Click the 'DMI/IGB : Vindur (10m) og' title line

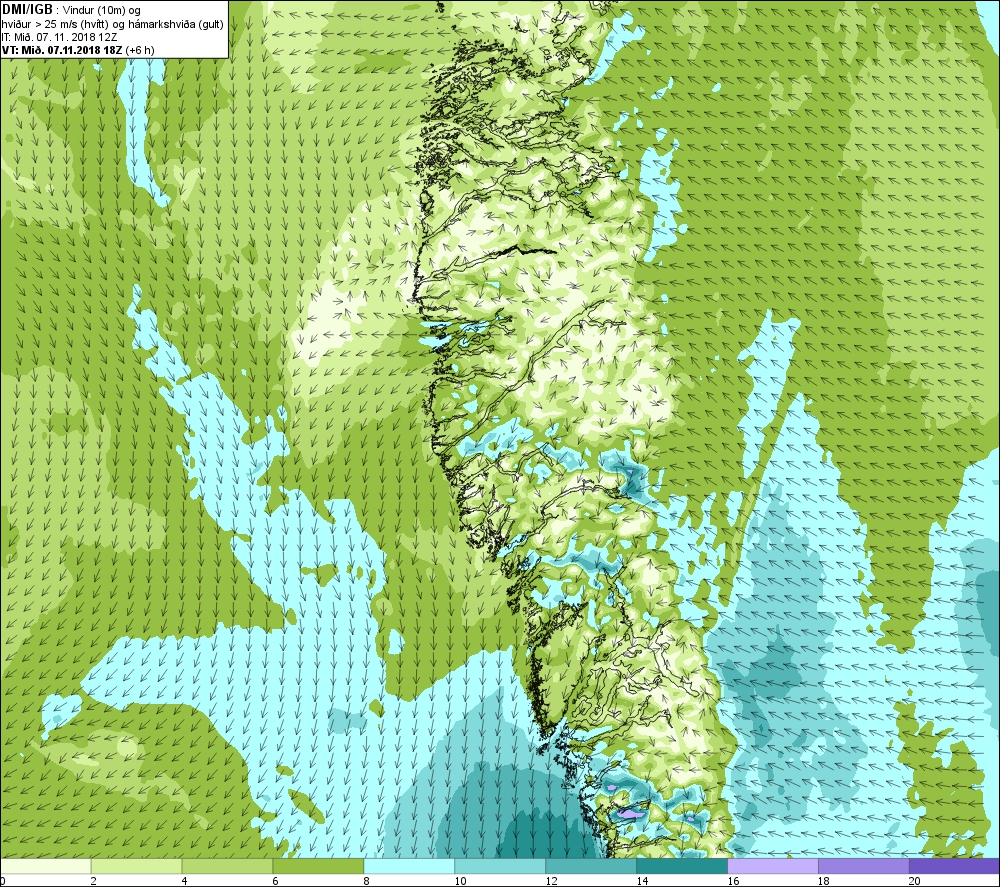click(x=71, y=9)
